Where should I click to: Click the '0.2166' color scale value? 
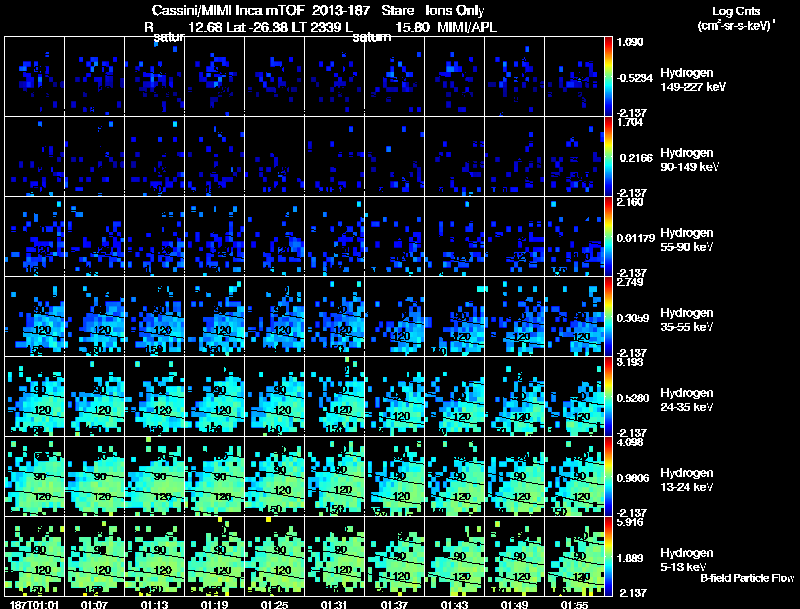click(636, 158)
